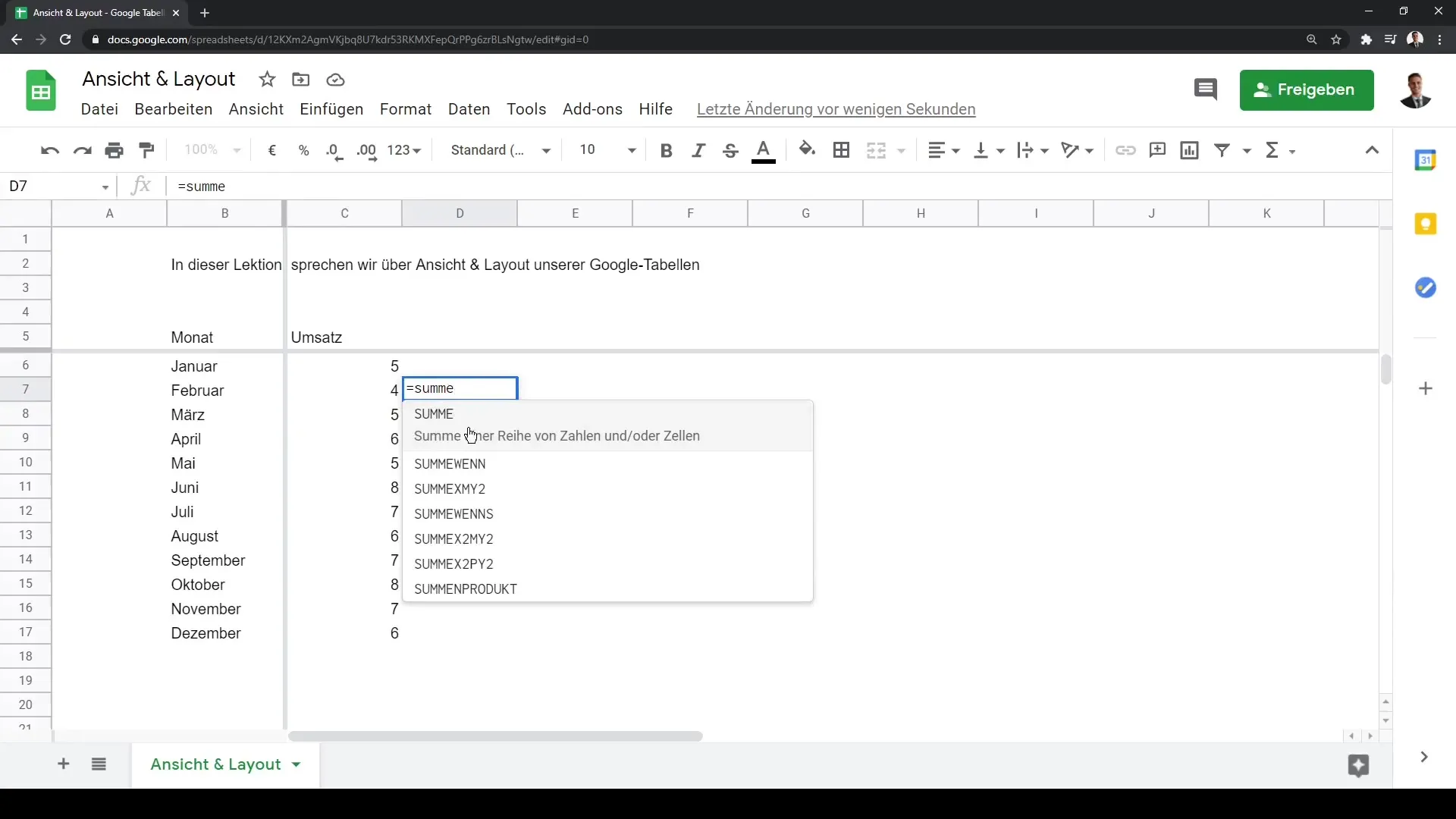Open the Tools menu
Viewport: 1456px width, 819px height.
coord(526,109)
